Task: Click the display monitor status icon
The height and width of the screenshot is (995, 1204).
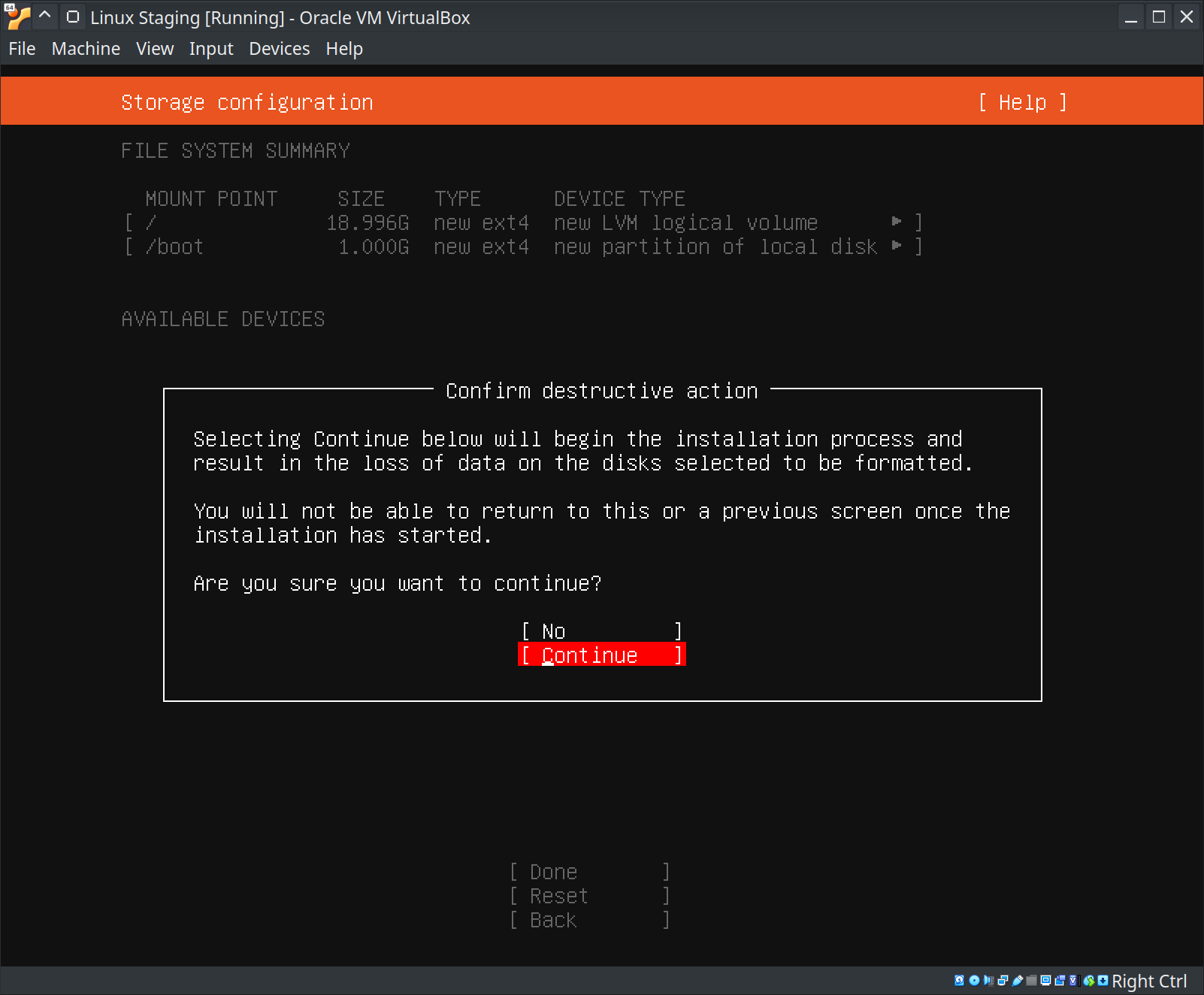Action: 1045,980
